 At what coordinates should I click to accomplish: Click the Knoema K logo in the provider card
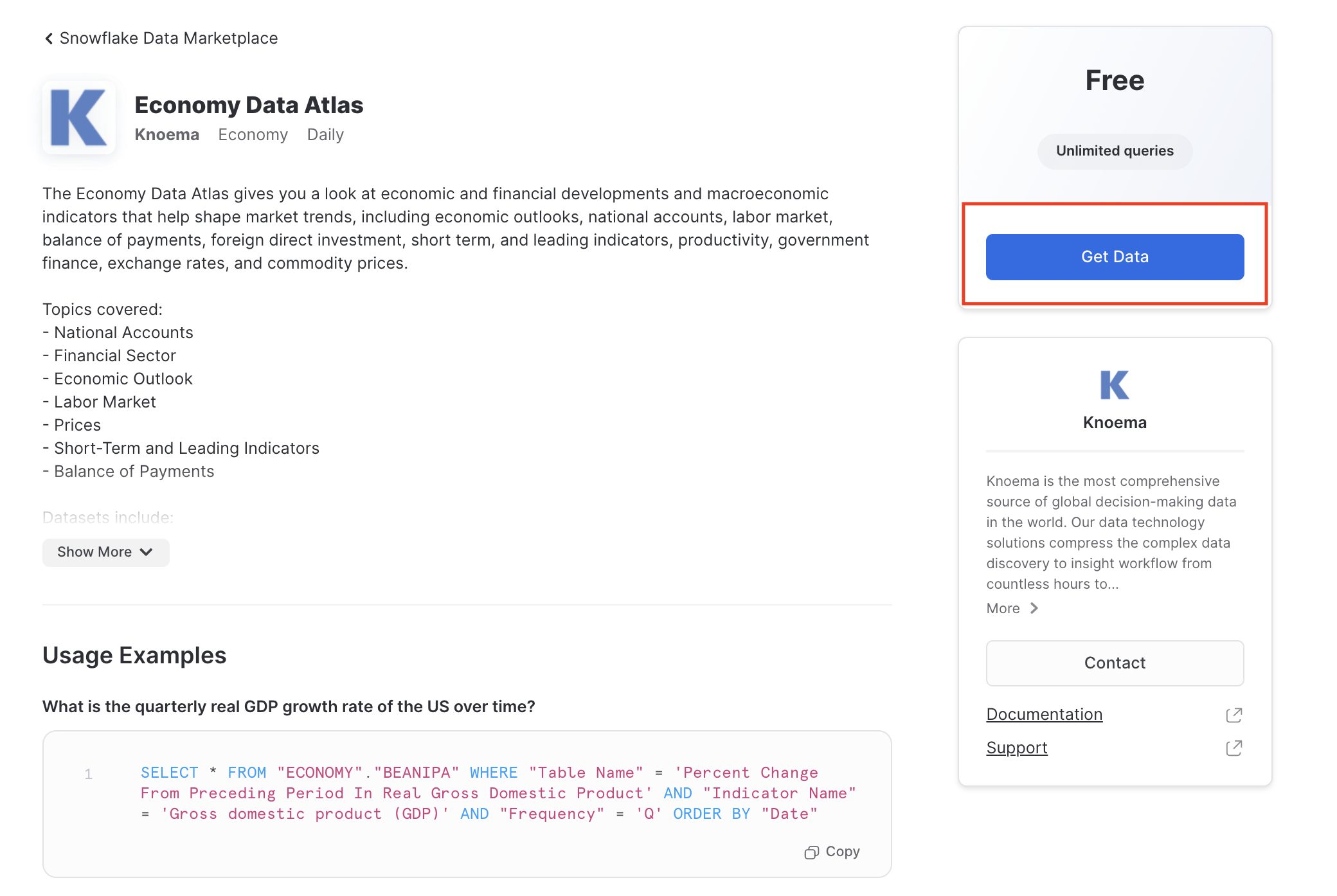pos(1114,386)
